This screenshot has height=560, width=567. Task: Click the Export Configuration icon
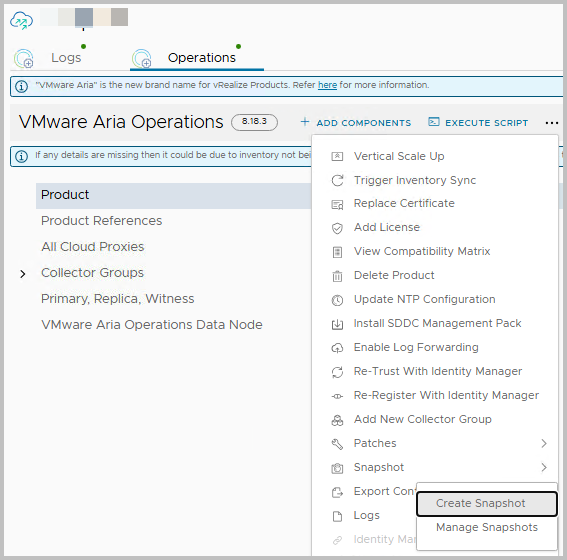tap(337, 492)
